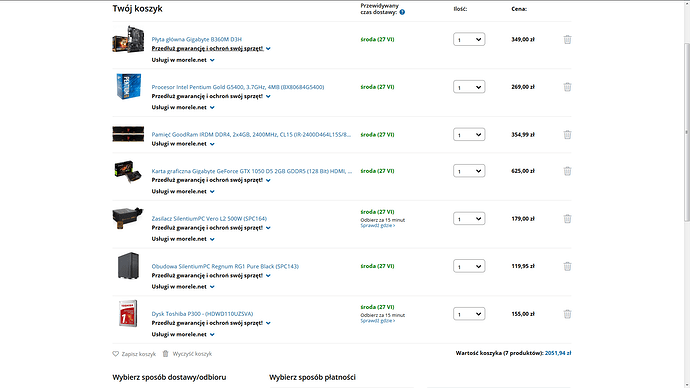Change quantity of GoodRam IRDM DDR4 memory
Viewport: 690px width, 388px height.
pyautogui.click(x=469, y=135)
